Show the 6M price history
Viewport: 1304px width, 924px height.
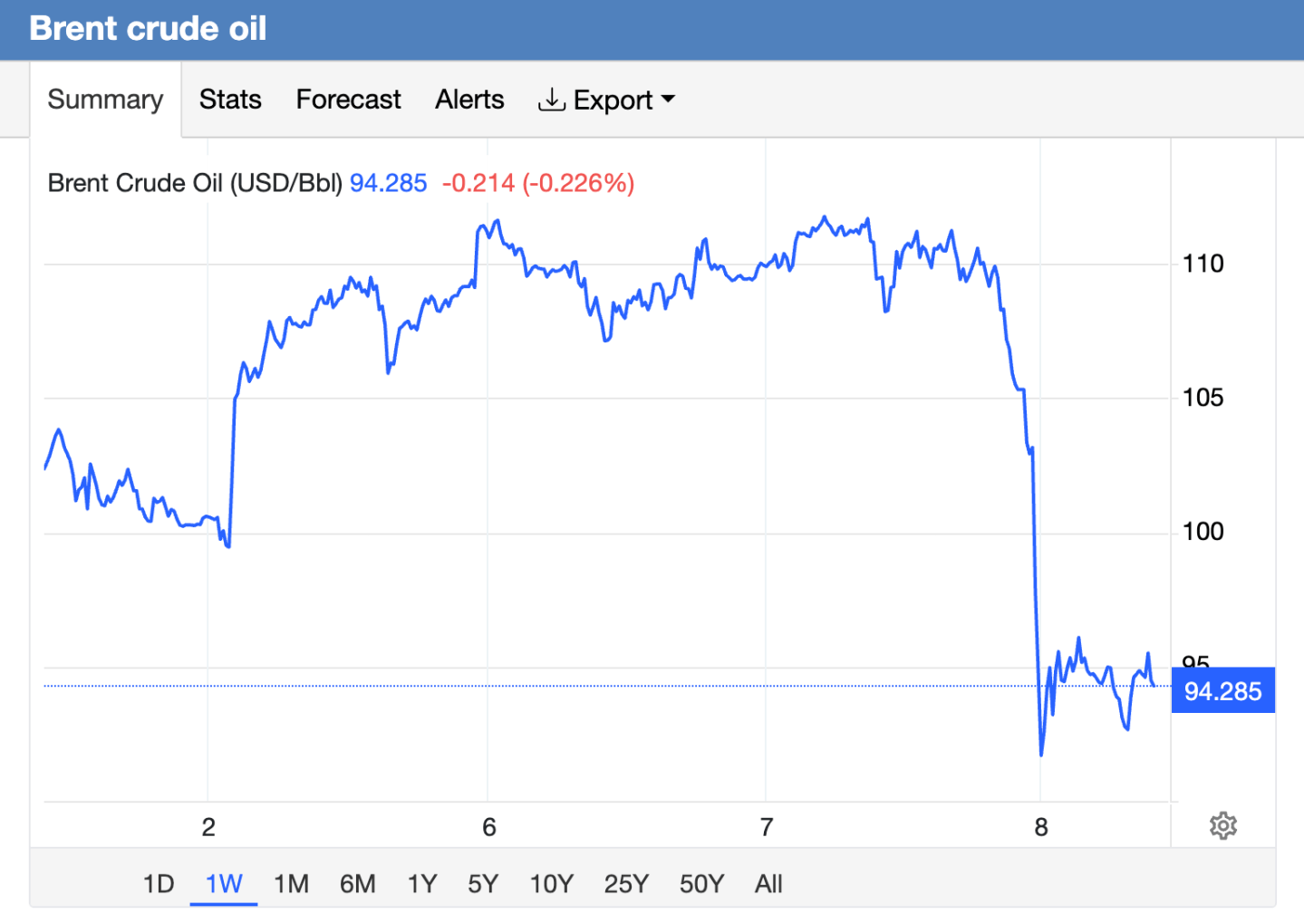point(357,883)
